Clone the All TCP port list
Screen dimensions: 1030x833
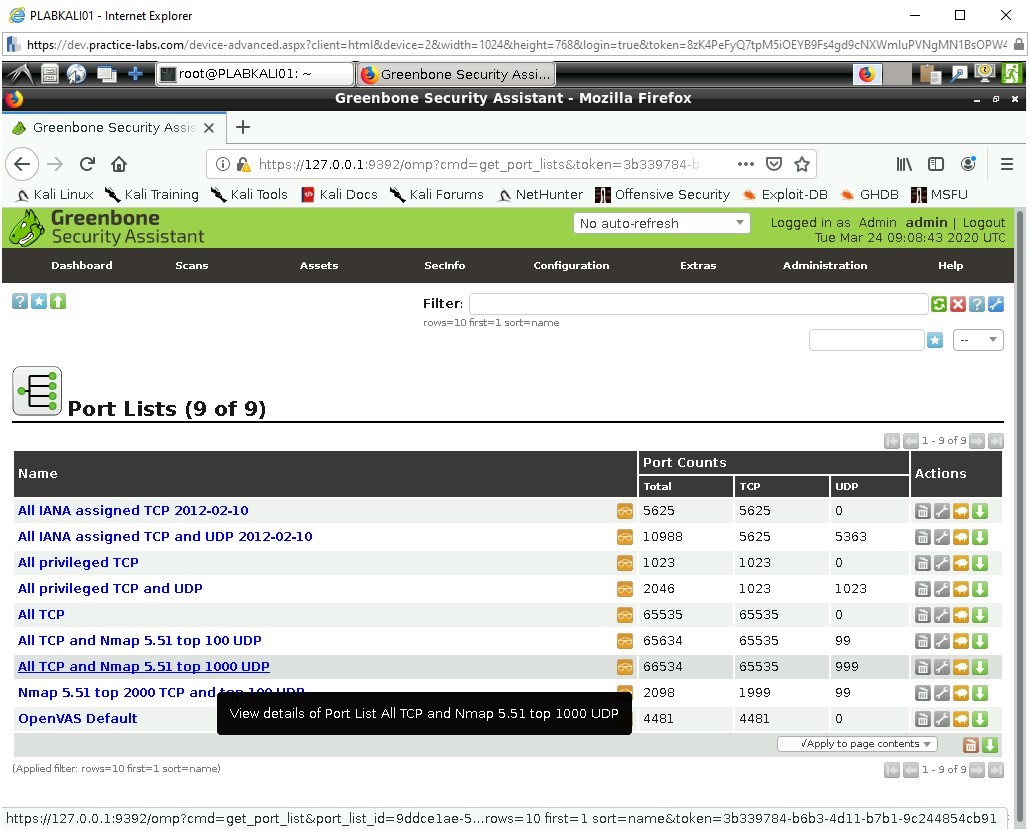pyautogui.click(x=963, y=614)
